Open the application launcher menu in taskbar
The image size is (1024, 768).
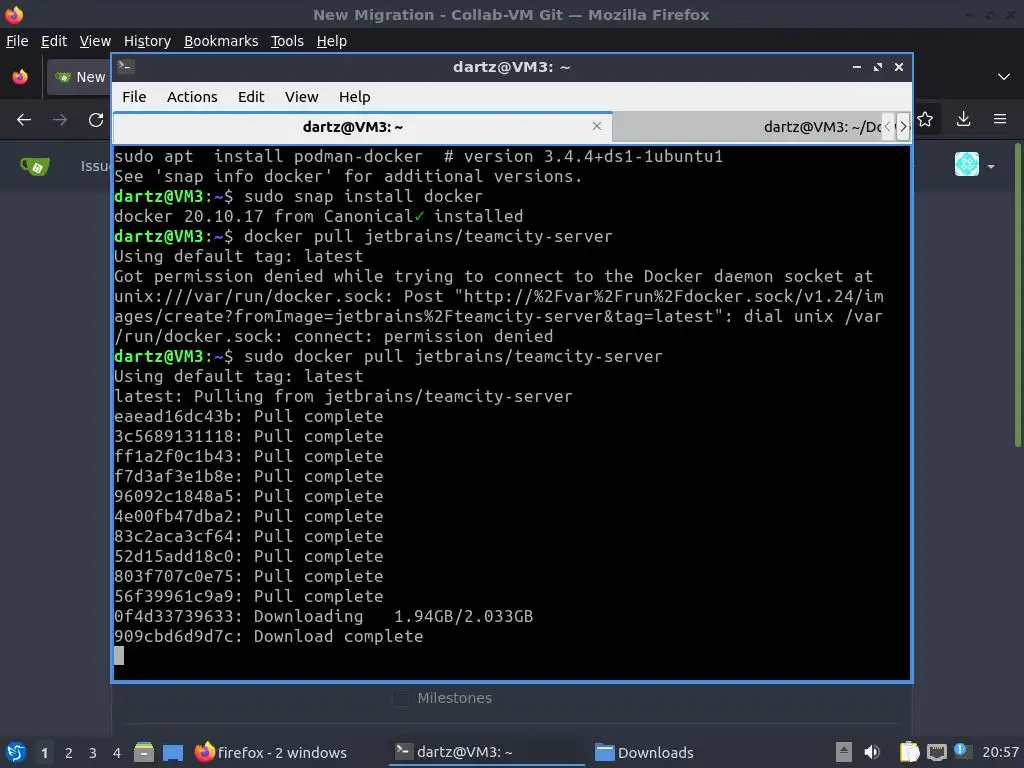pyautogui.click(x=16, y=753)
